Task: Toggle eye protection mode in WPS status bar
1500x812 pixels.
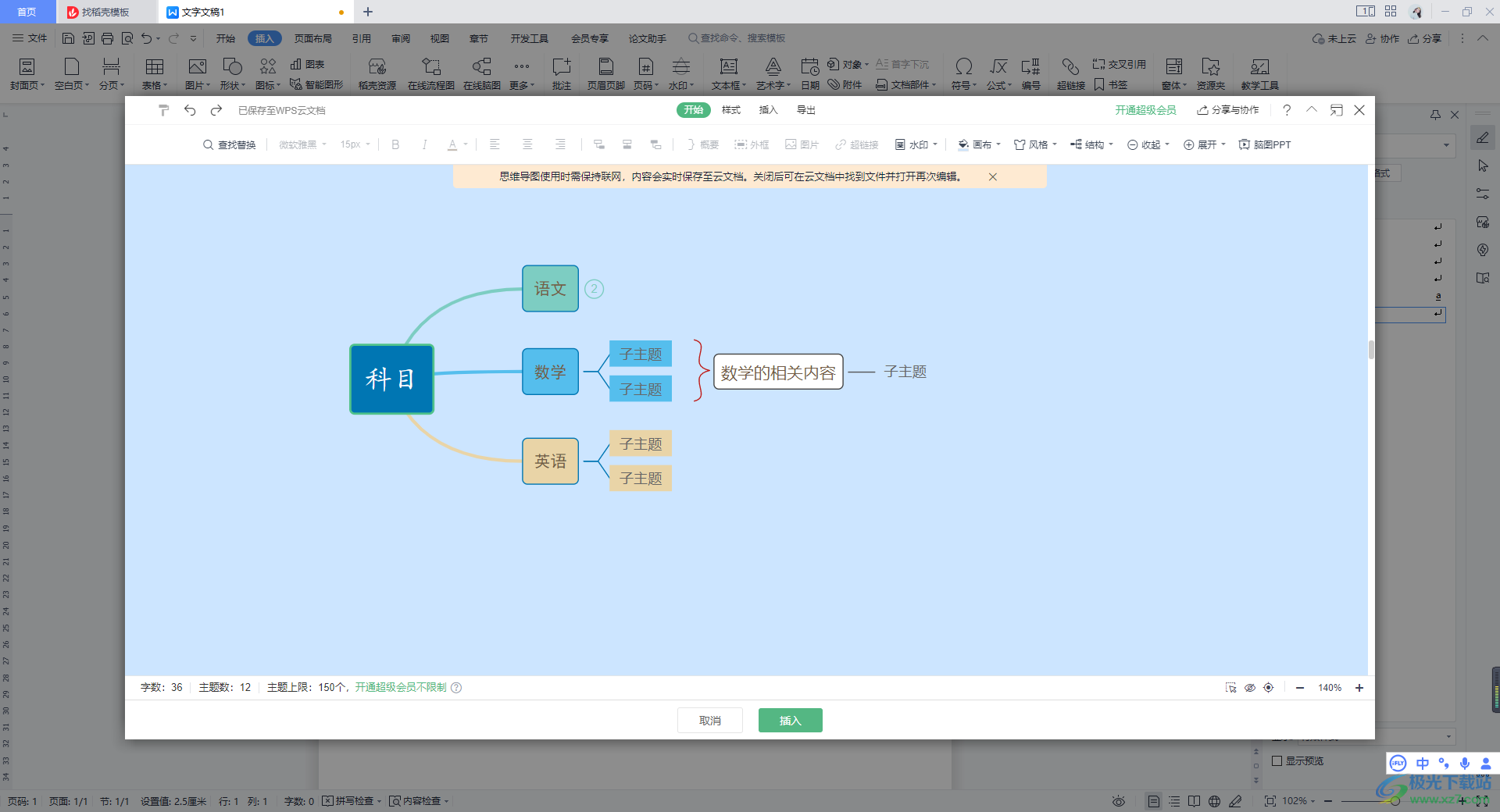Action: click(x=1119, y=801)
